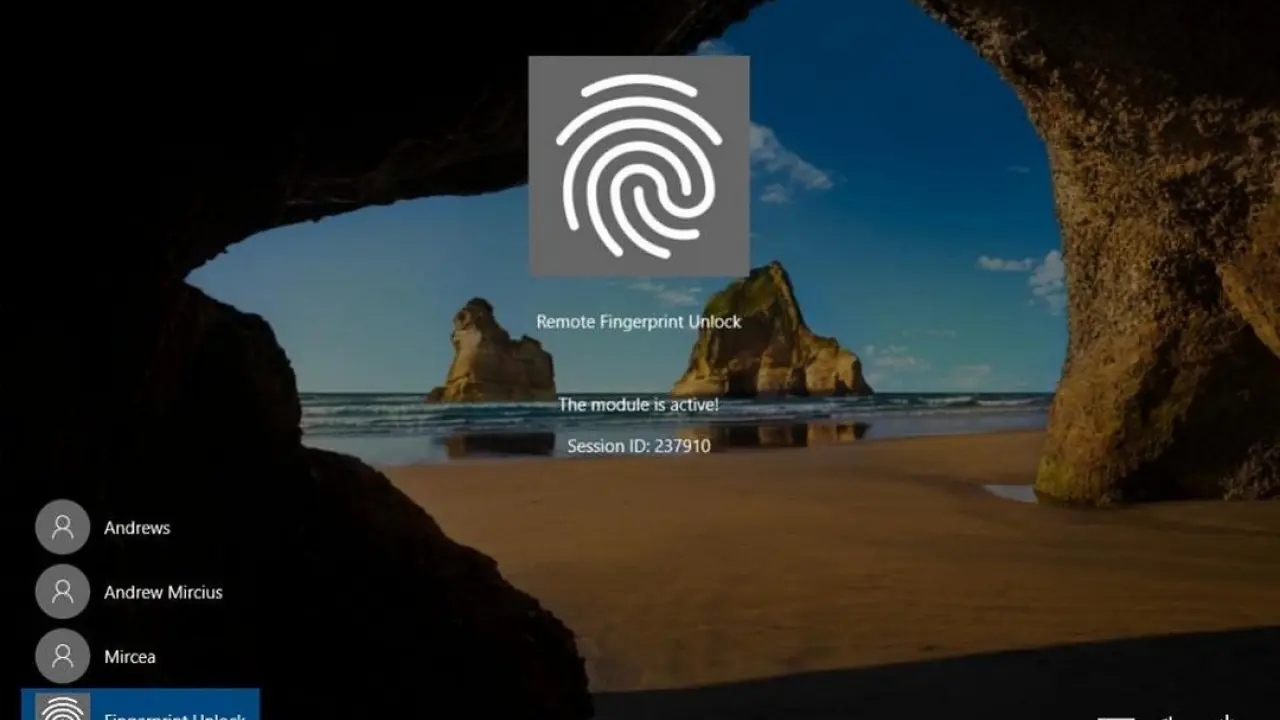Viewport: 1280px width, 720px height.
Task: Click the left sea stack rock in wallpaper
Action: 492,355
